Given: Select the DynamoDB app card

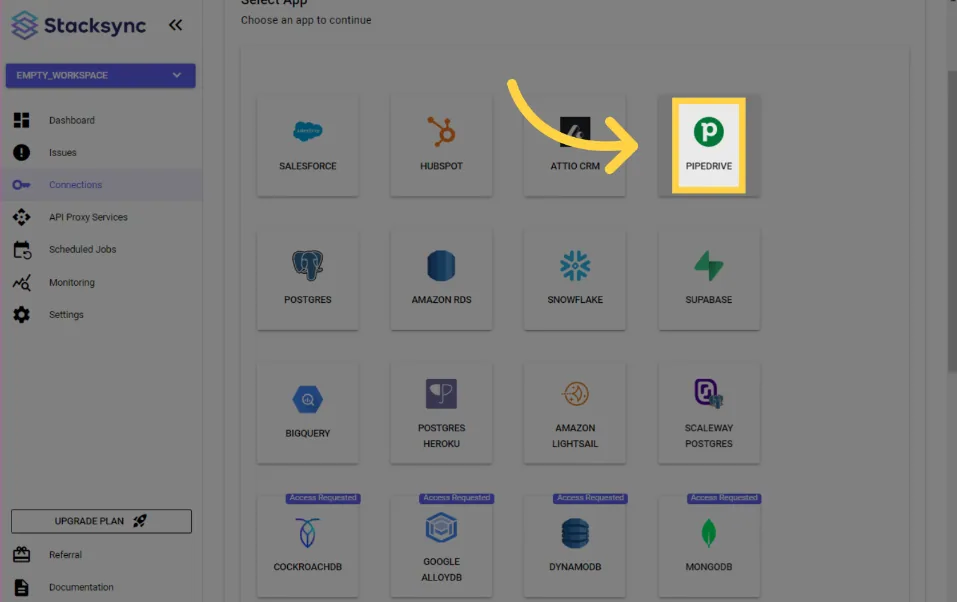Looking at the screenshot, I should click(x=575, y=547).
